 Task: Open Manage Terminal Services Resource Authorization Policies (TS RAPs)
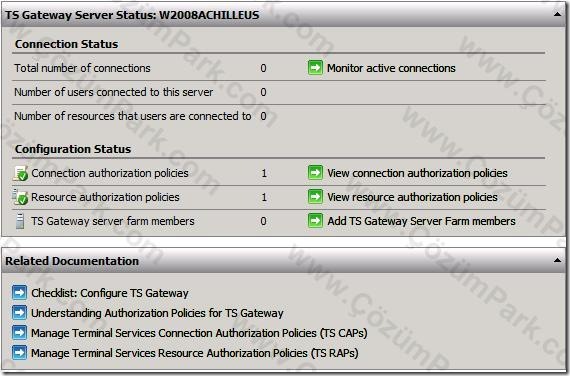point(194,353)
